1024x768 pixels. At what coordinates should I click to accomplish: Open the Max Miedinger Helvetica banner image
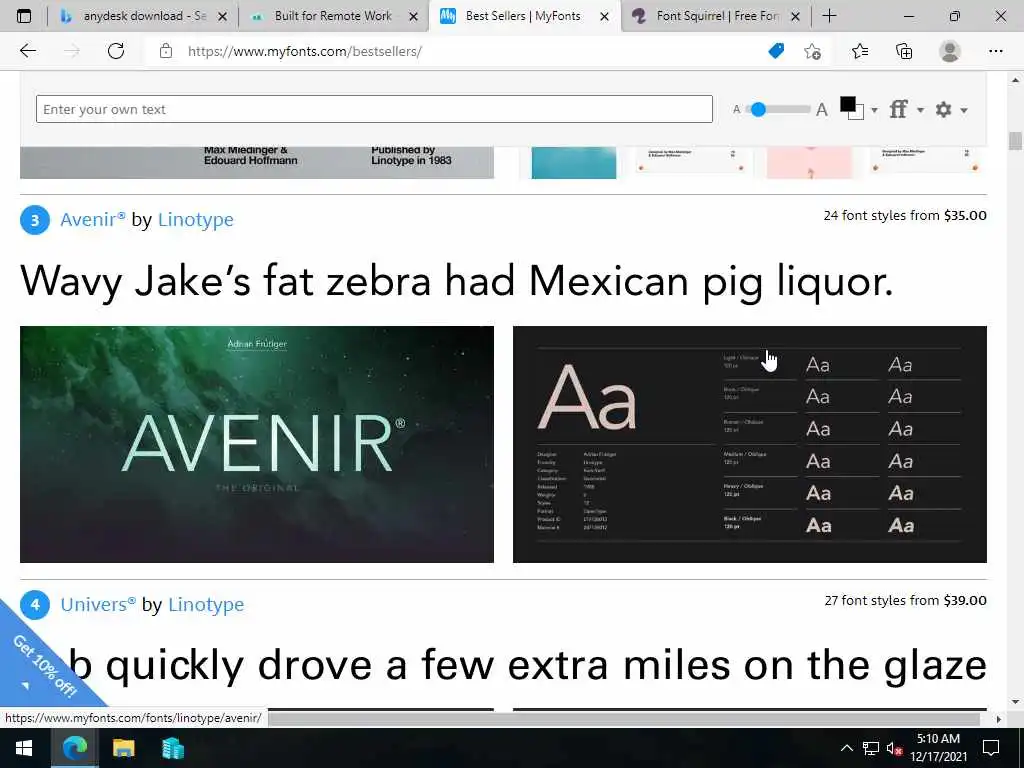coord(257,162)
